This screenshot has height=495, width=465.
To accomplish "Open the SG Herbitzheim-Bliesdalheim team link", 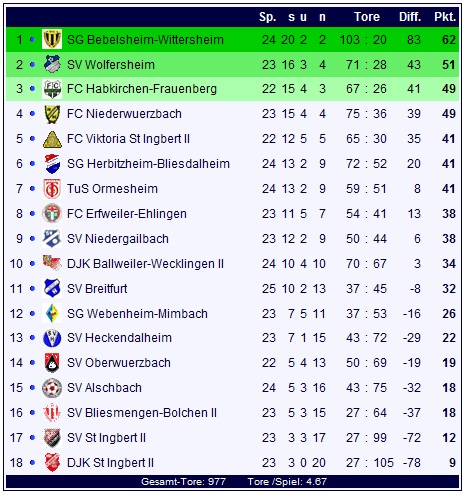I will coord(148,164).
